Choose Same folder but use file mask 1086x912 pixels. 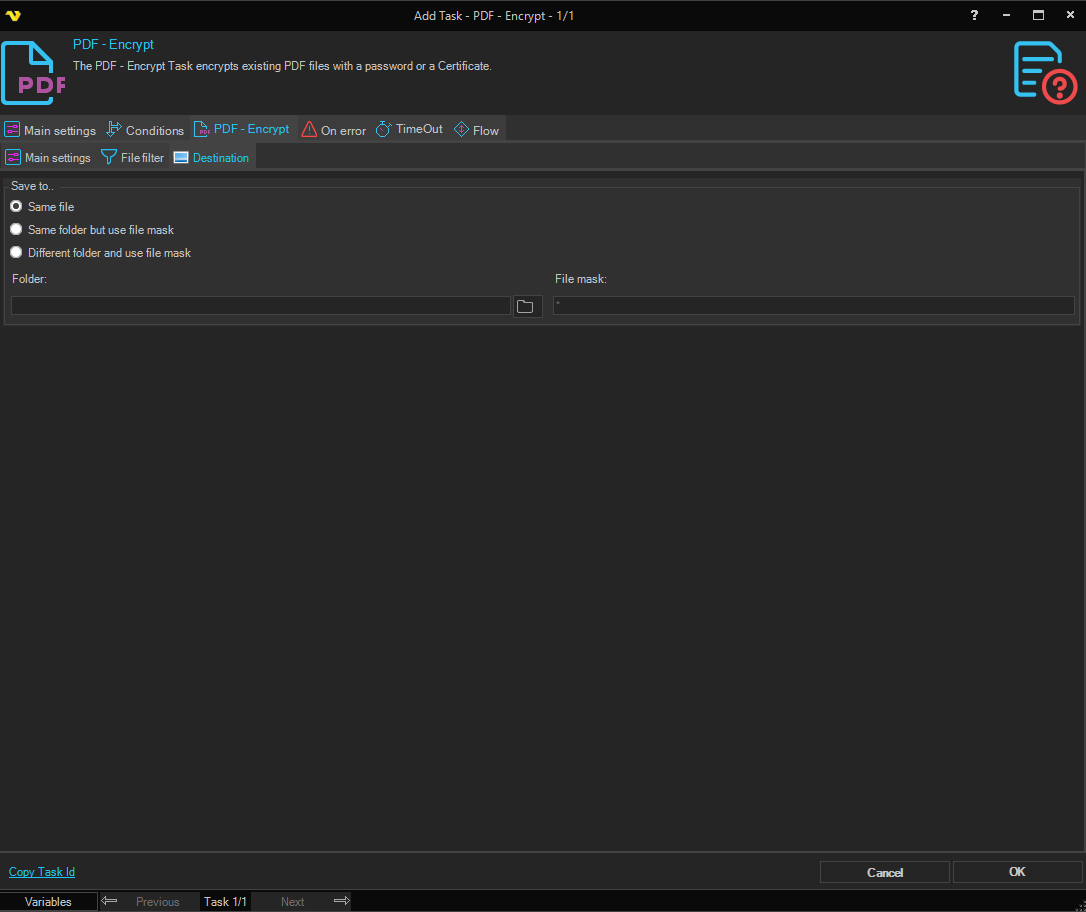[16, 230]
